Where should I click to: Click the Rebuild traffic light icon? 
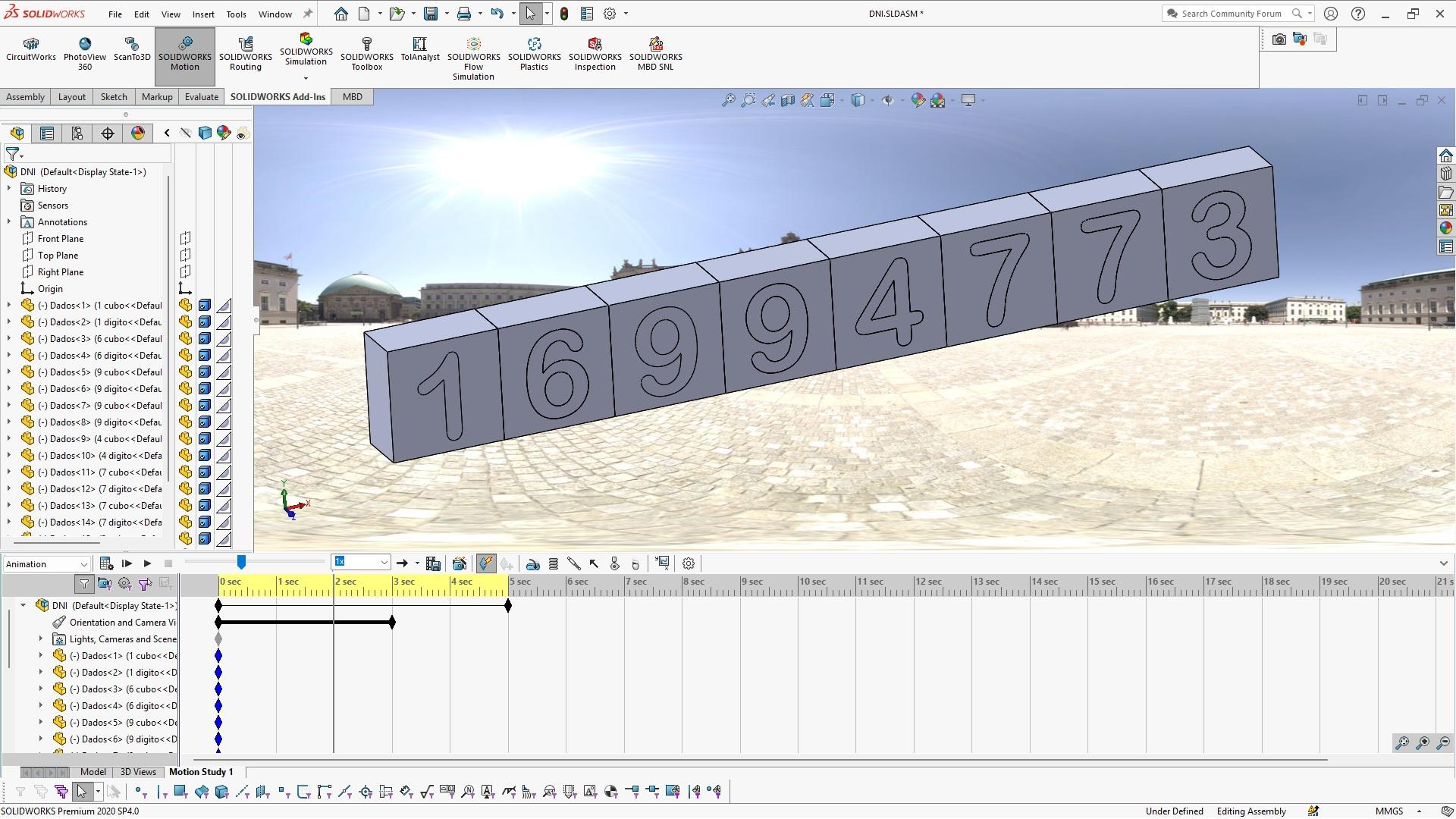pyautogui.click(x=564, y=14)
